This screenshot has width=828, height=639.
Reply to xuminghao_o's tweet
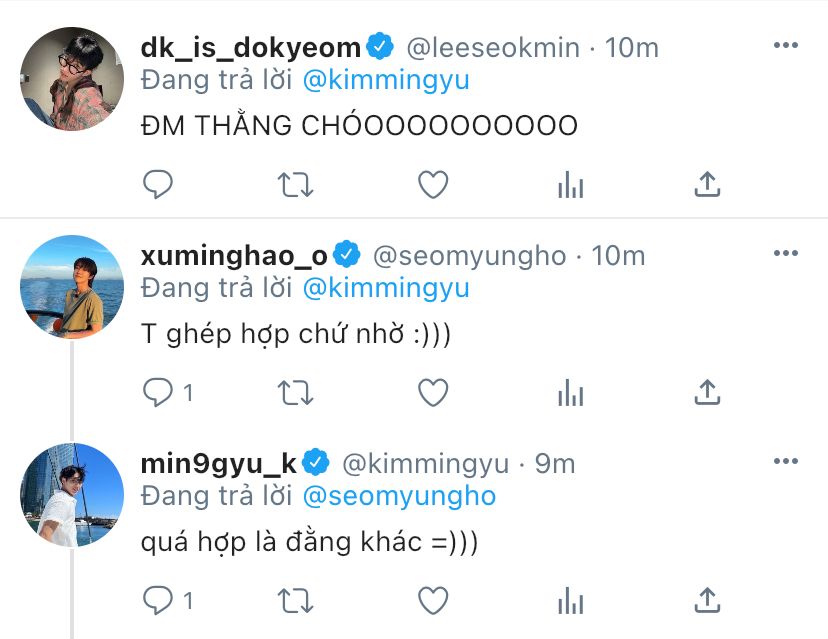[158, 393]
